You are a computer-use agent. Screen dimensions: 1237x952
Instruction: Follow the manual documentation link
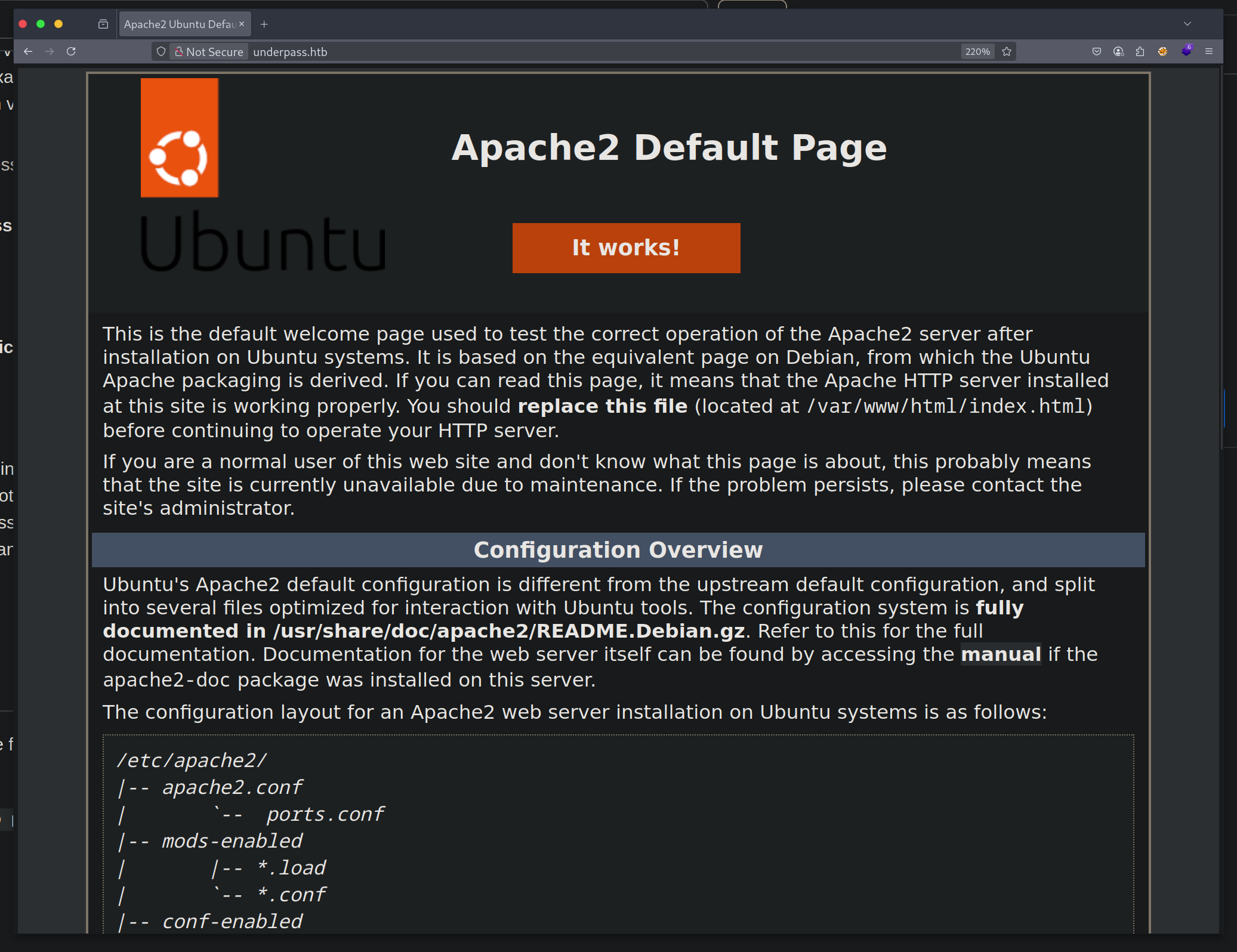tap(1001, 654)
